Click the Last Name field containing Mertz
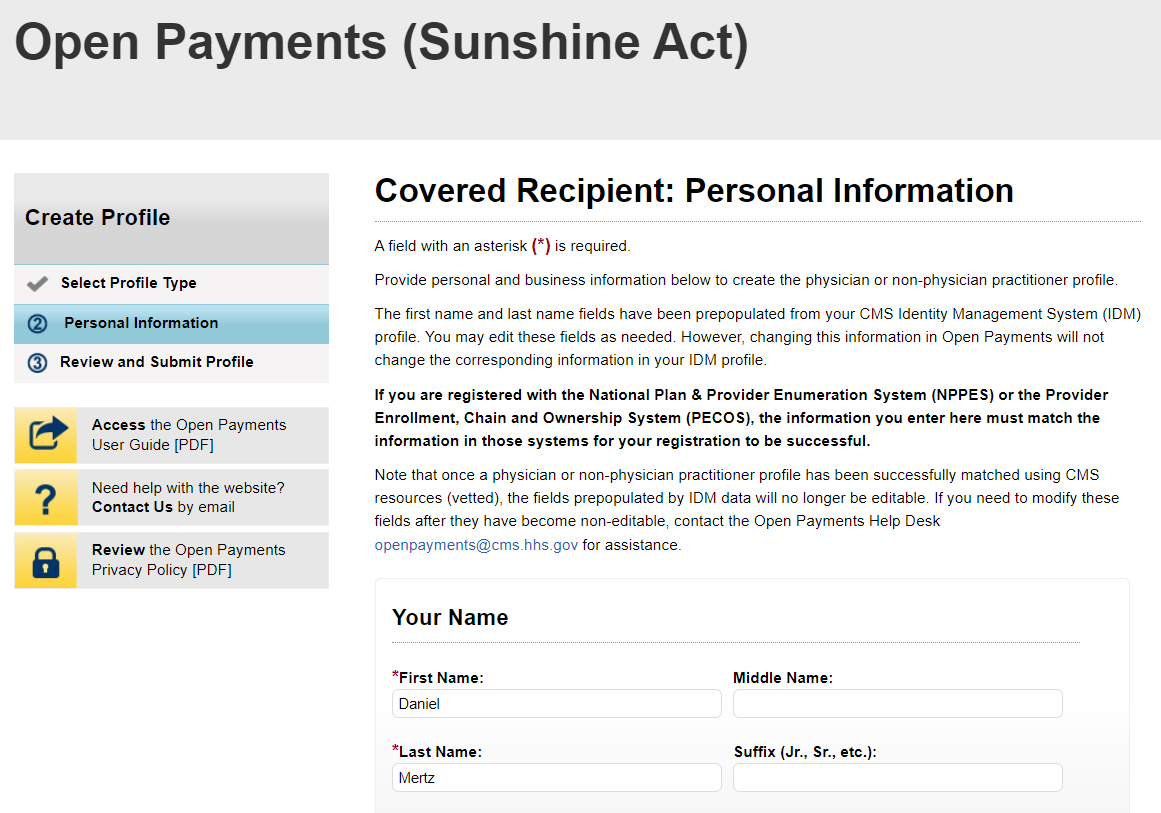 click(556, 778)
